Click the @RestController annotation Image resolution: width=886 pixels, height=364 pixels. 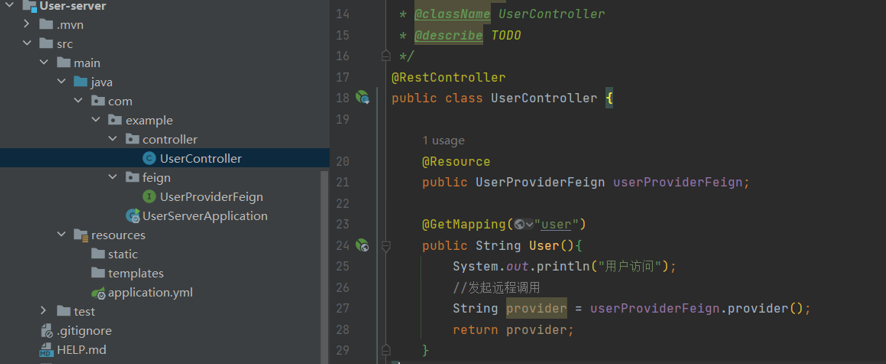(449, 77)
